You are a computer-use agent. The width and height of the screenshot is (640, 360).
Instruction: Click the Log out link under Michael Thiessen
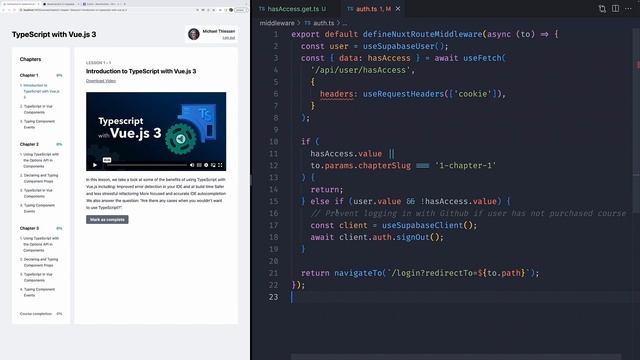[229, 38]
